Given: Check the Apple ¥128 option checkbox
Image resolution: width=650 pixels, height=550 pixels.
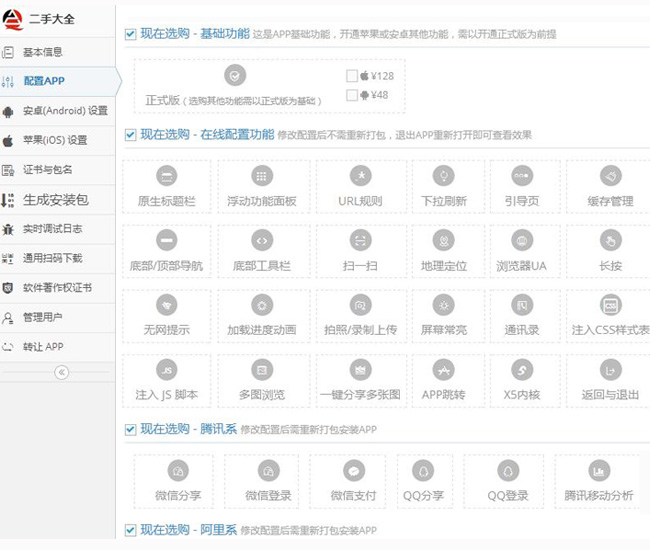Looking at the screenshot, I should pos(352,76).
